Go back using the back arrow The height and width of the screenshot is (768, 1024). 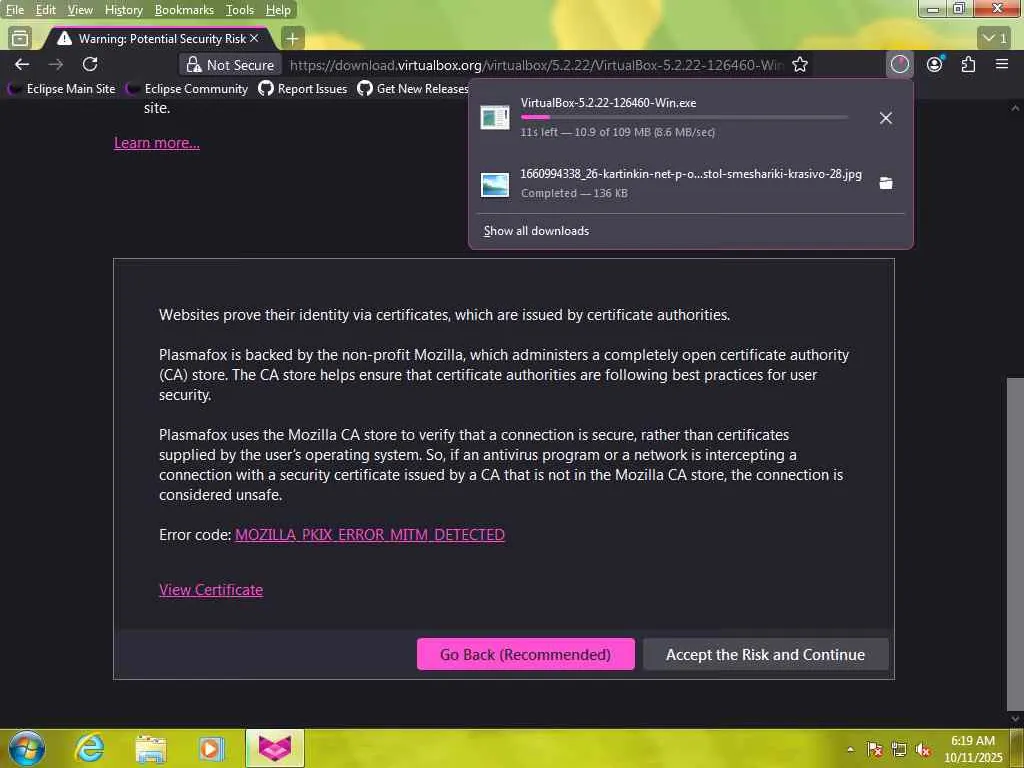click(22, 64)
